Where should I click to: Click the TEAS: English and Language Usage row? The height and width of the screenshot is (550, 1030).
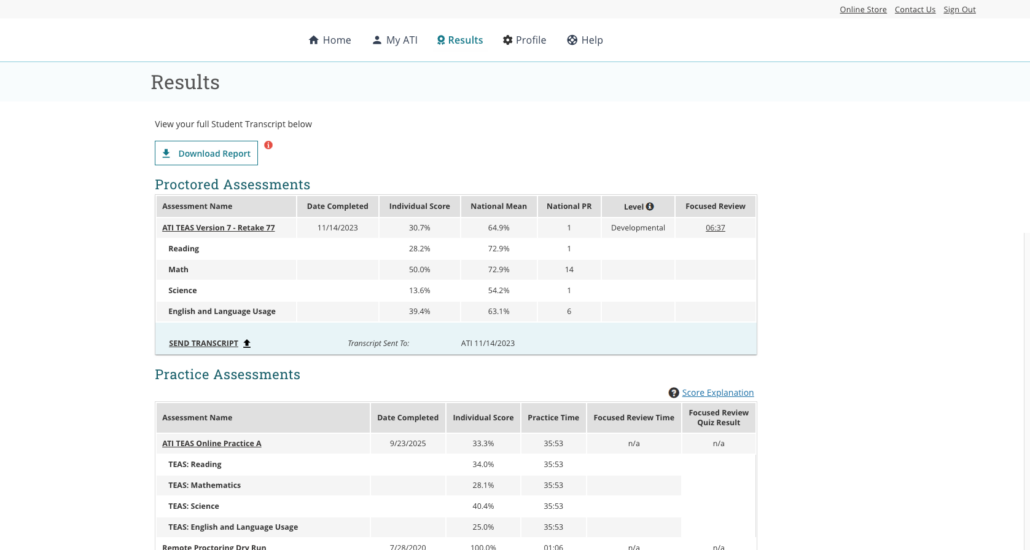click(x=418, y=527)
